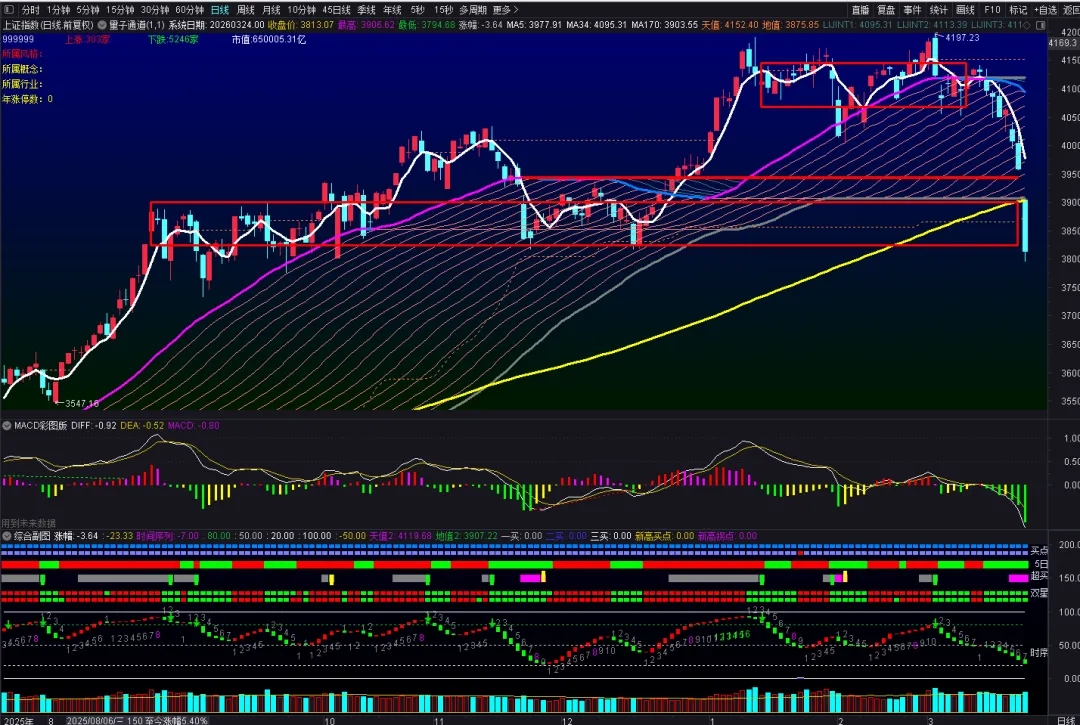Select the 15秒 period
Image resolution: width=1080 pixels, height=725 pixels.
pos(443,10)
